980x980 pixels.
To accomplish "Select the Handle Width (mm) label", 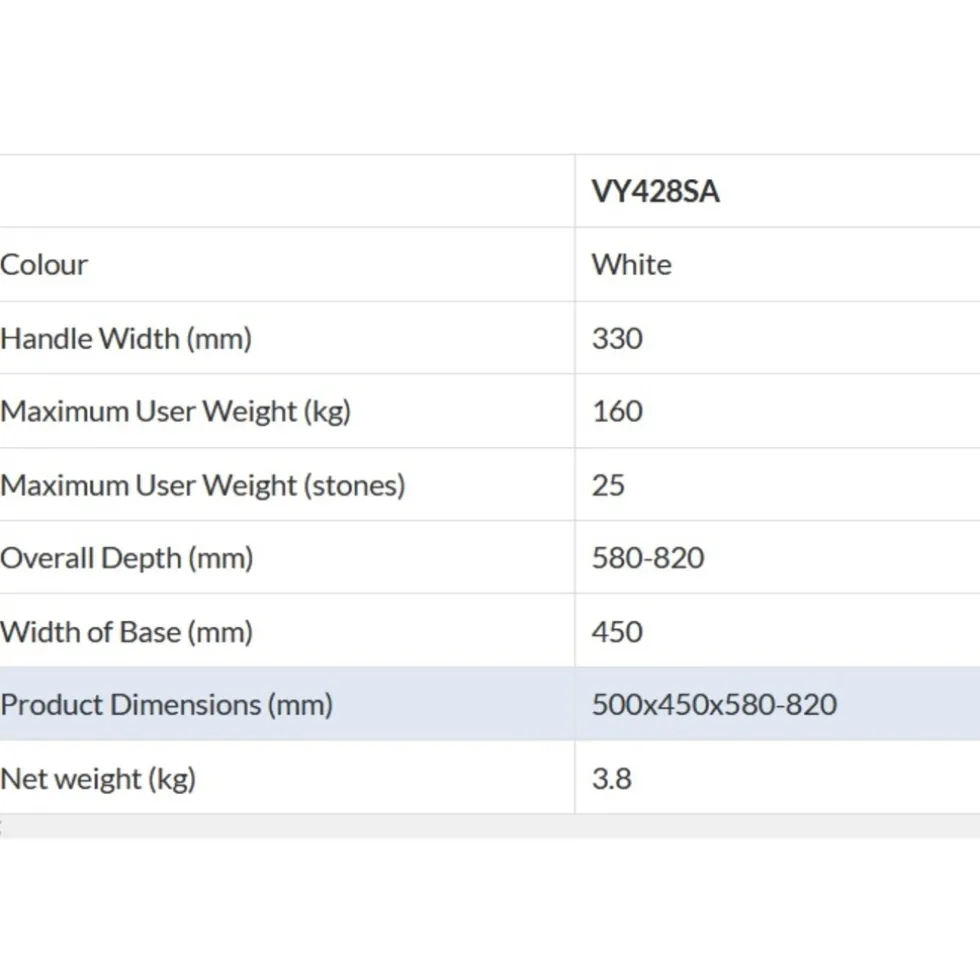I will (x=126, y=338).
